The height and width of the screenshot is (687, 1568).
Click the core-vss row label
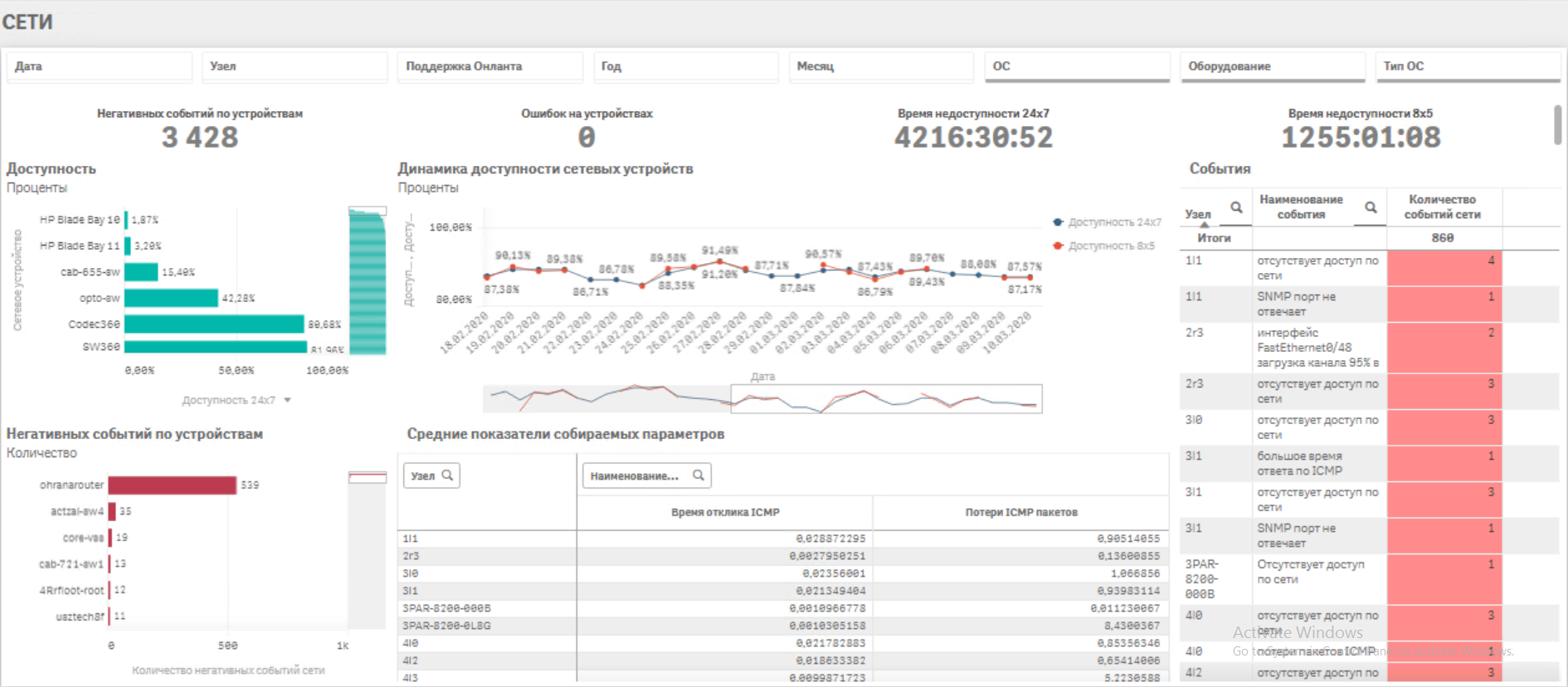point(83,538)
